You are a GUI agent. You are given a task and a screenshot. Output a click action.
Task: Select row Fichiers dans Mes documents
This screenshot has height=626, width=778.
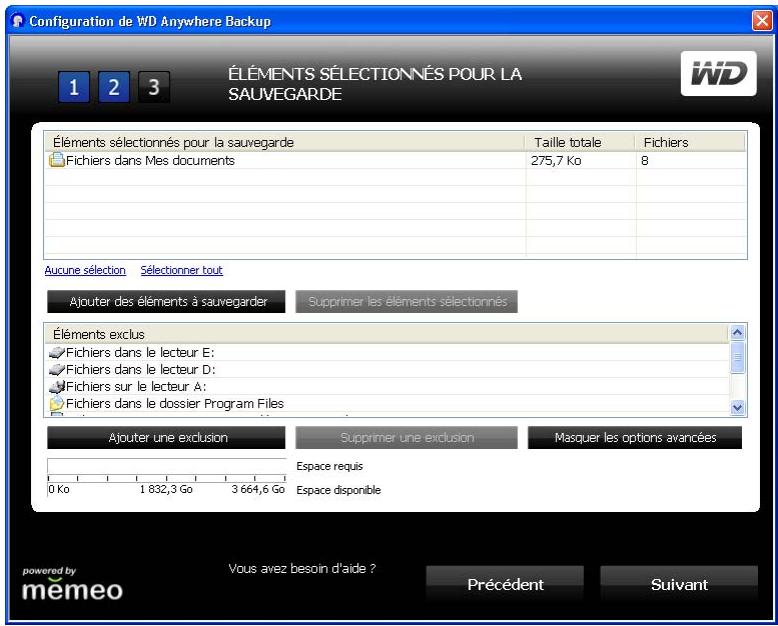pos(395,161)
